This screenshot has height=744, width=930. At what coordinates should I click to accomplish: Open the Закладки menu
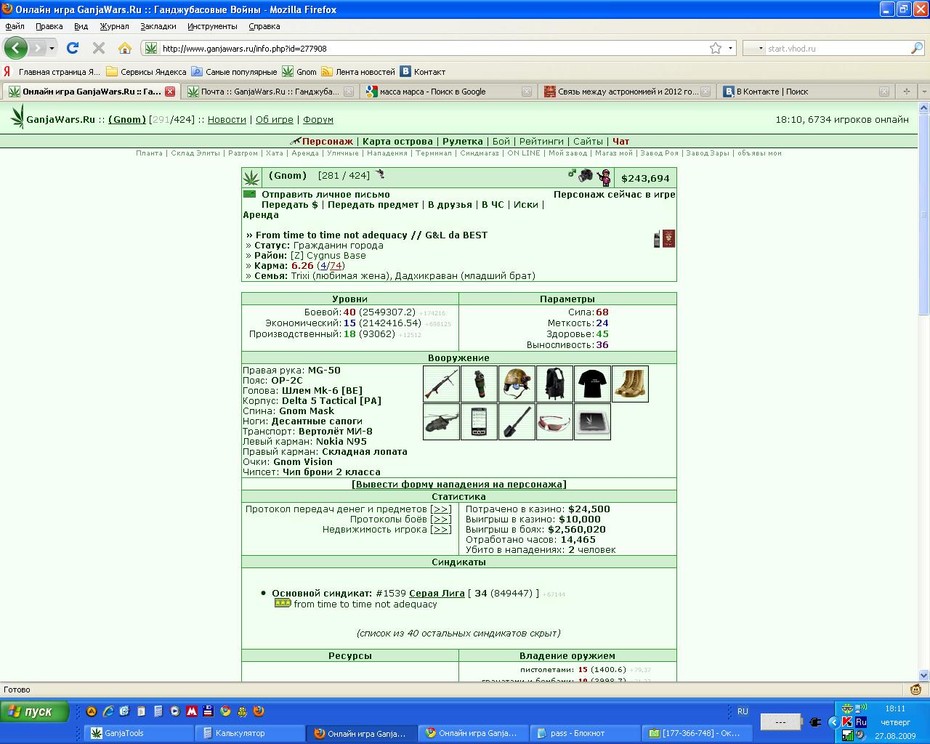pyautogui.click(x=158, y=26)
